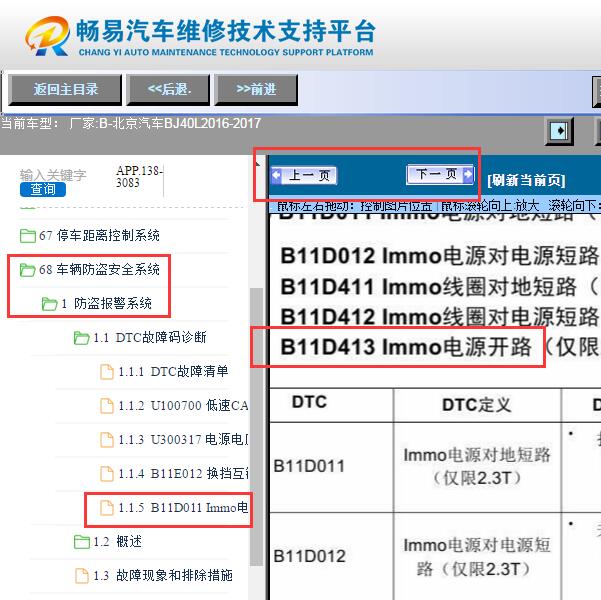Go forward with the >>前进 button
Image resolution: width=601 pixels, height=600 pixels.
256,90
